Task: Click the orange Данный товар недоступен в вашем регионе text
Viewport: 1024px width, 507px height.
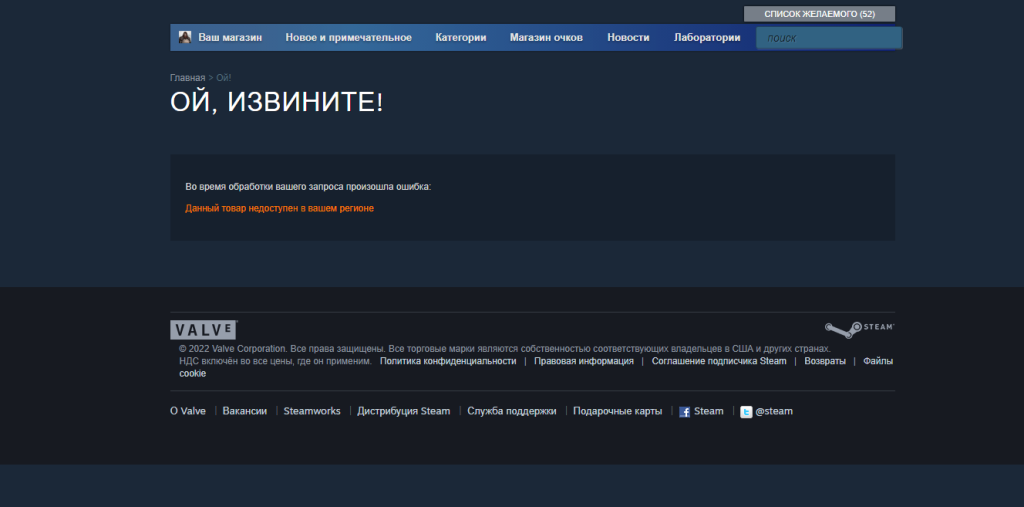Action: 280,208
